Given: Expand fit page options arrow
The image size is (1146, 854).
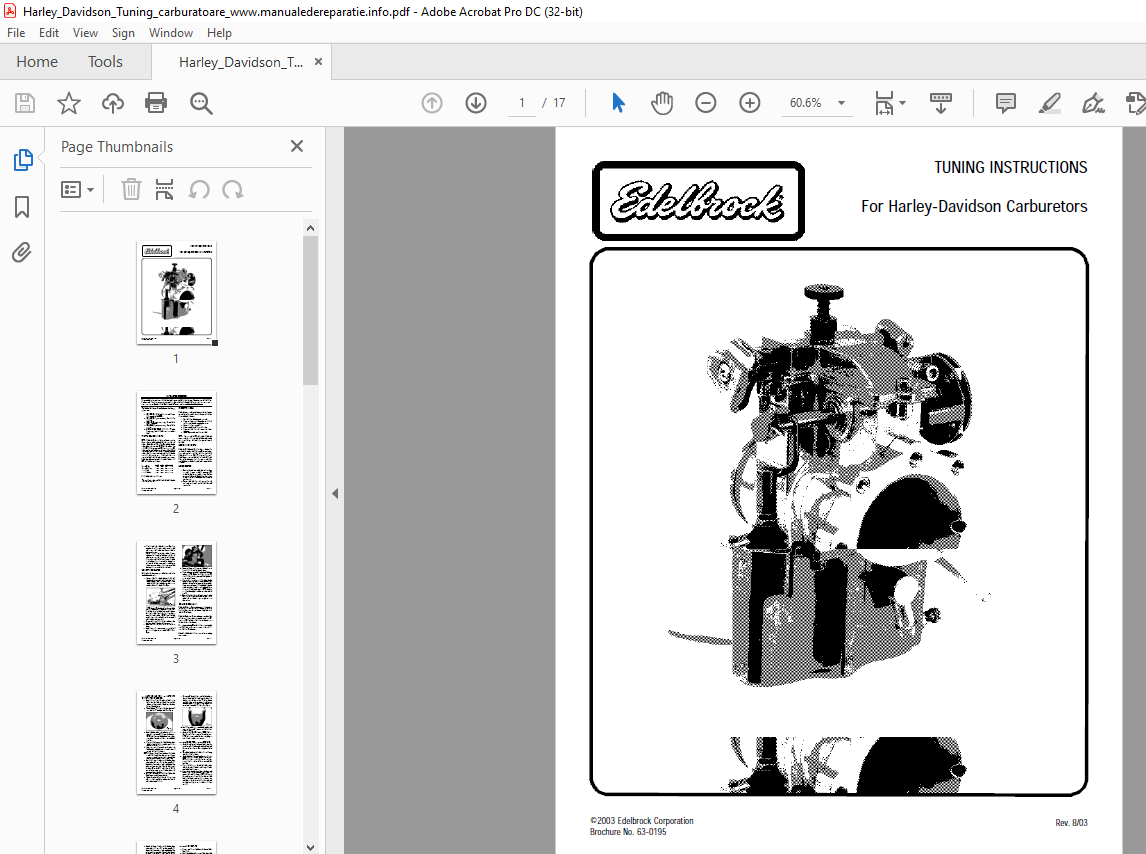Looking at the screenshot, I should (903, 103).
